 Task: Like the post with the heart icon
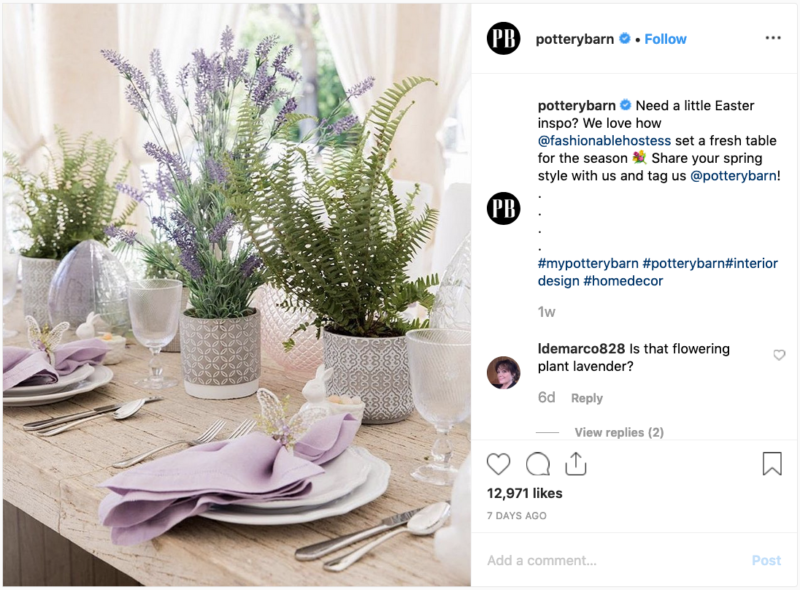tap(498, 464)
